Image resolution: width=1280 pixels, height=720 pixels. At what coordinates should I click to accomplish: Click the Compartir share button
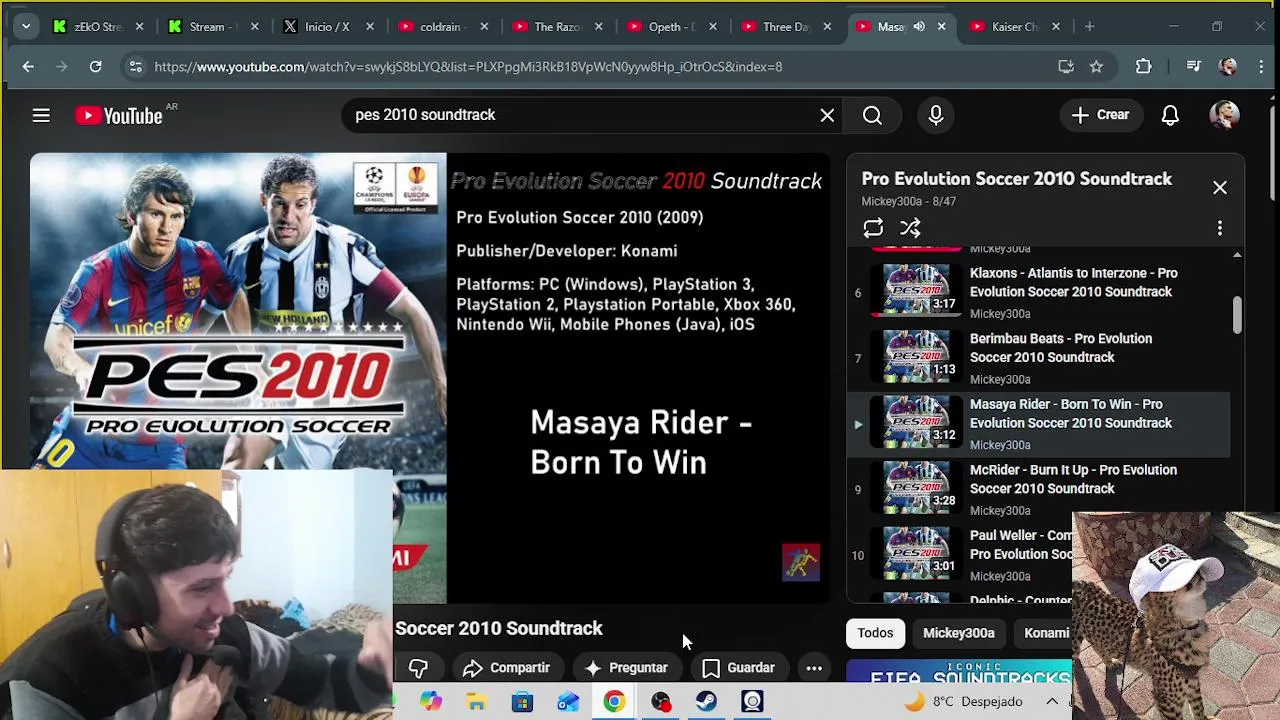(x=507, y=668)
